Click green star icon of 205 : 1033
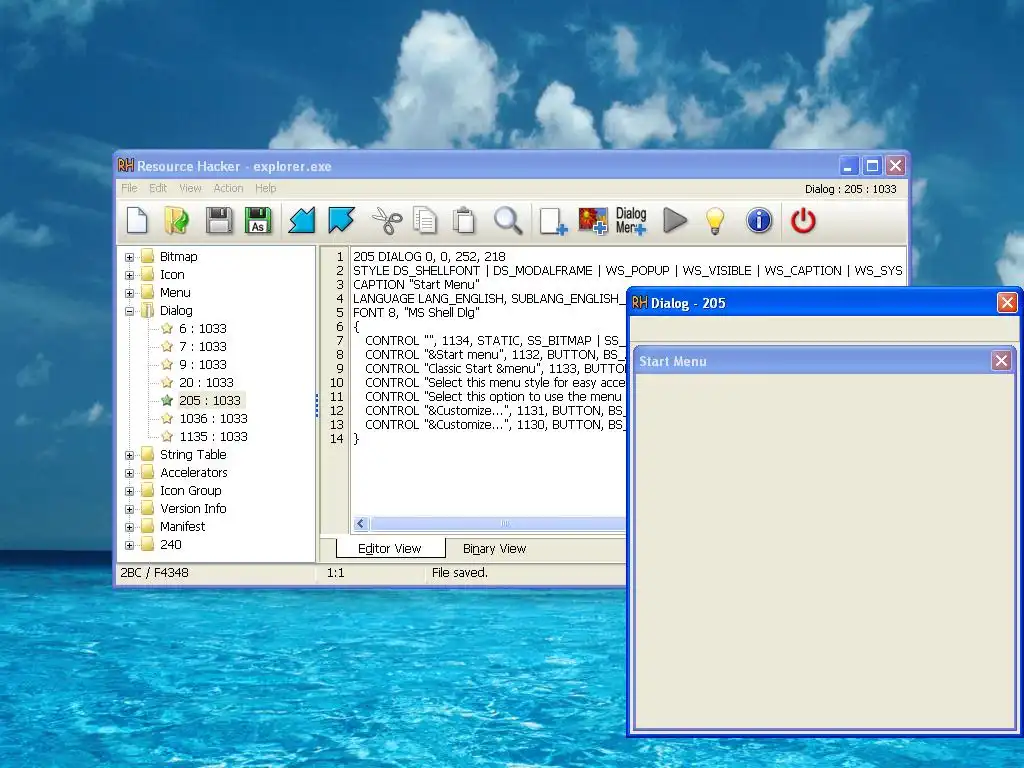This screenshot has width=1024, height=768. [167, 400]
